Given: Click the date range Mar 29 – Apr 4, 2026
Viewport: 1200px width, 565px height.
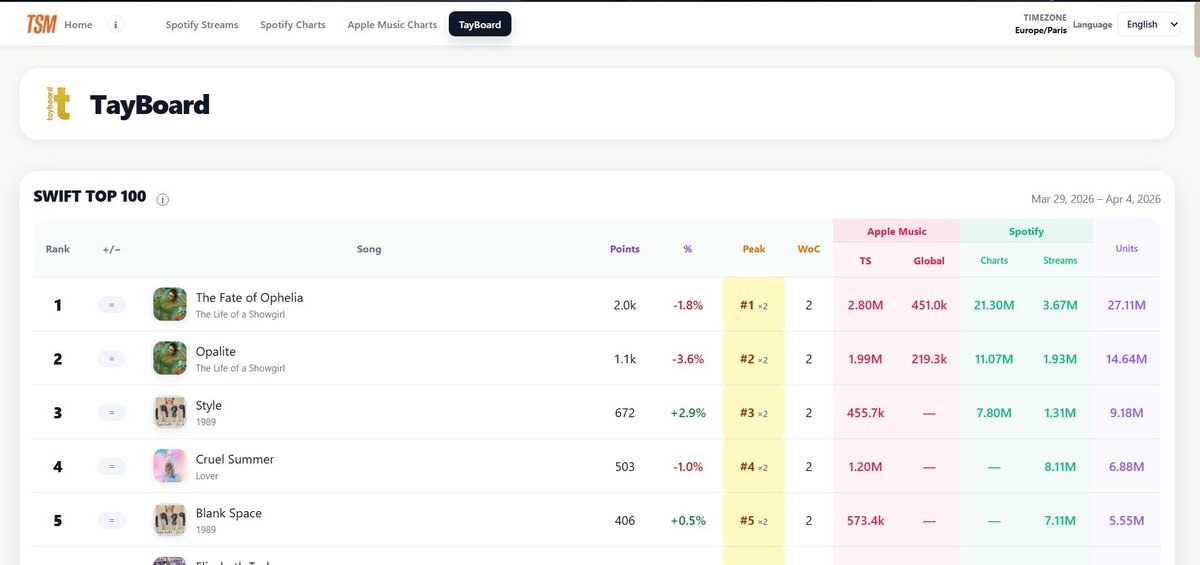Looking at the screenshot, I should point(1096,199).
